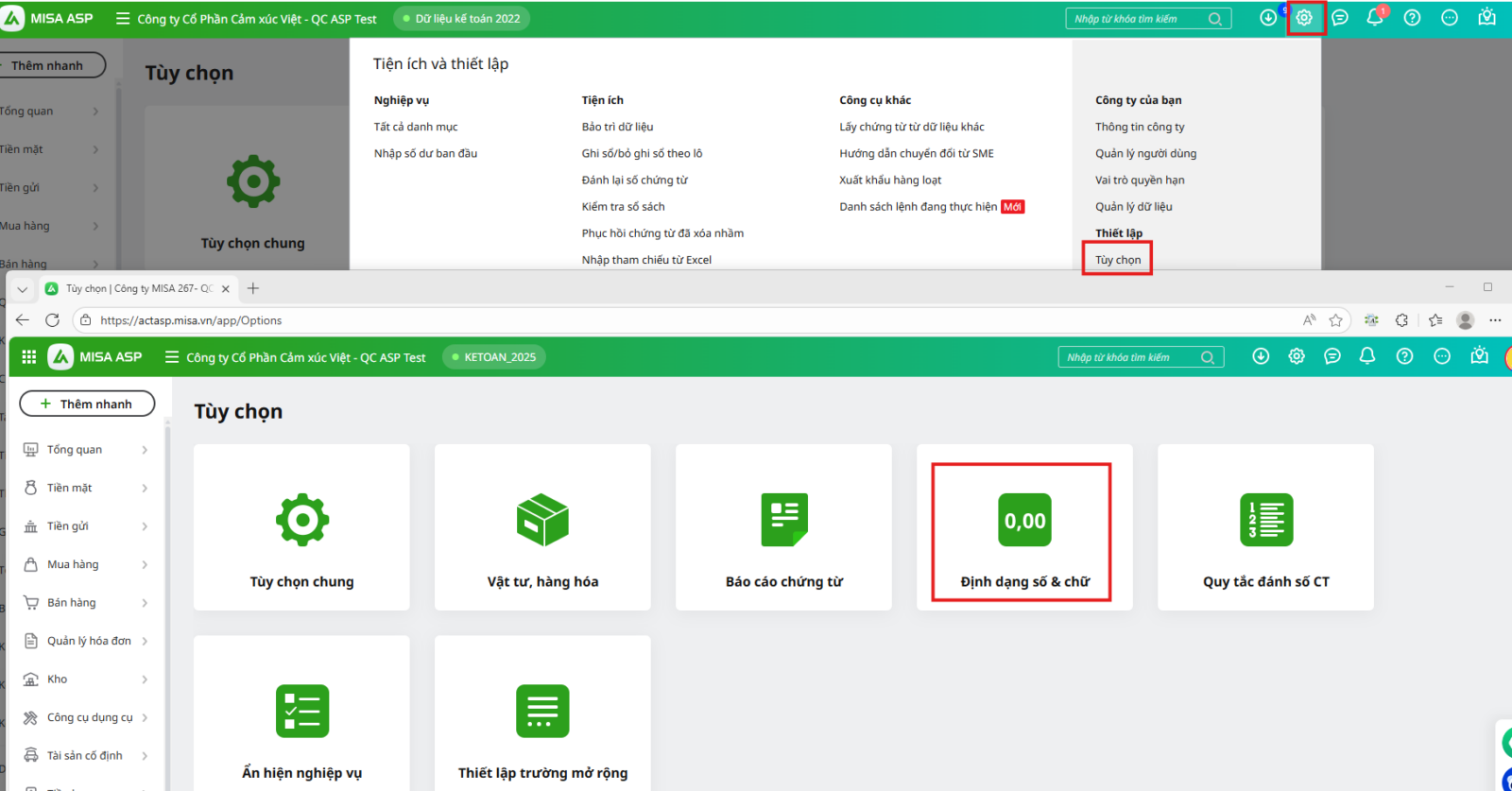Viewport: 1512px width, 791px height.
Task: Add page to favorites with star icon
Action: click(x=1335, y=320)
